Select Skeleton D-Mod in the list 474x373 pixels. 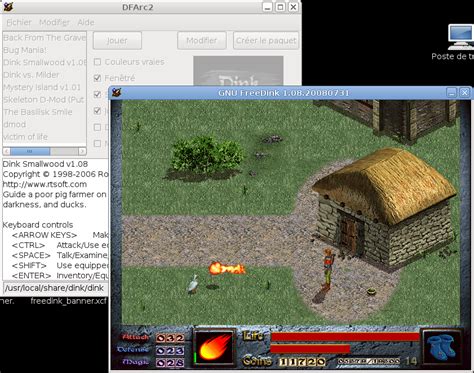click(x=44, y=100)
